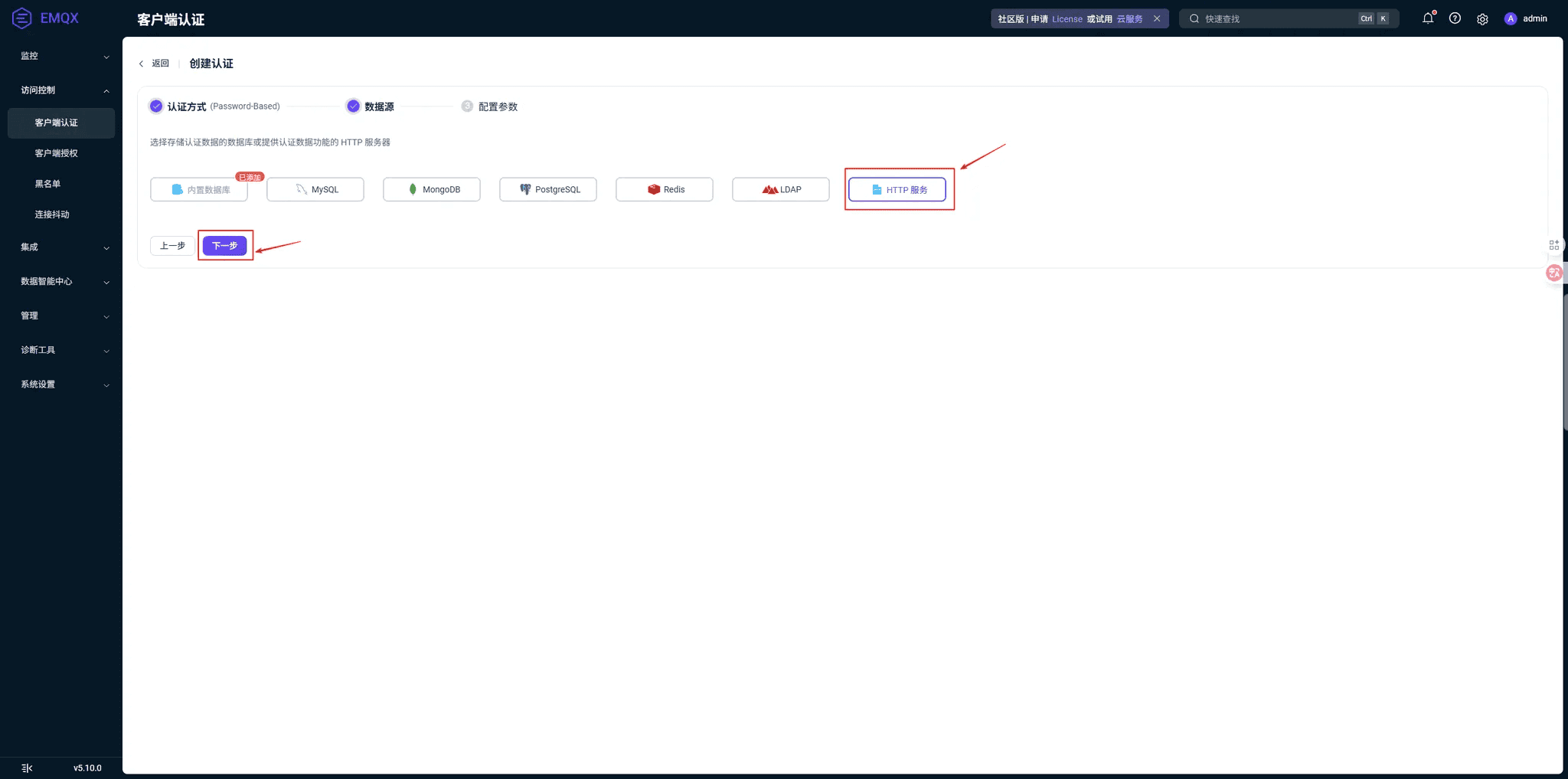Image resolution: width=1568 pixels, height=779 pixels.
Task: Click the admin user avatar
Action: [1510, 18]
